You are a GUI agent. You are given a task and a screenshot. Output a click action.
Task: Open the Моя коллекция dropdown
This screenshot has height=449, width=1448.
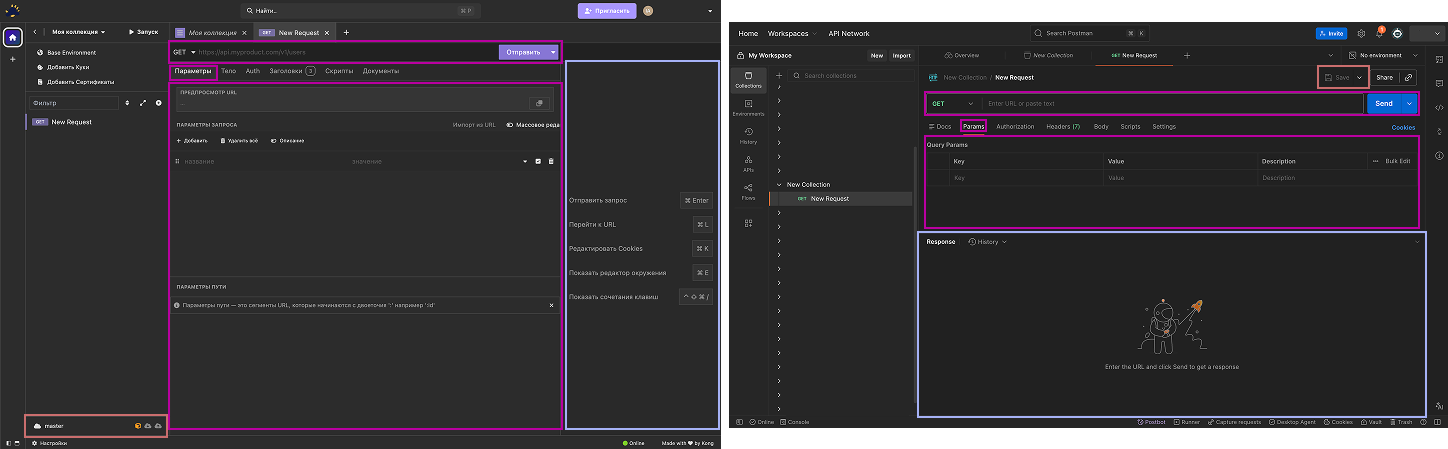click(x=79, y=32)
